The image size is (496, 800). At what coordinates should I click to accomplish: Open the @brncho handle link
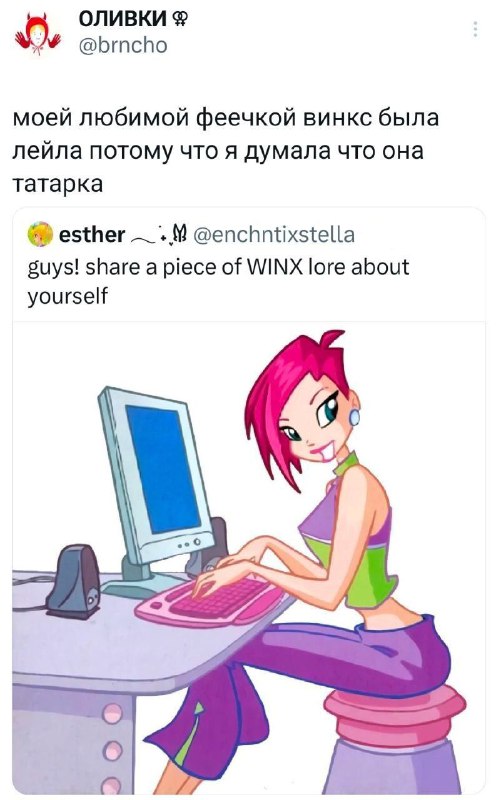click(122, 45)
